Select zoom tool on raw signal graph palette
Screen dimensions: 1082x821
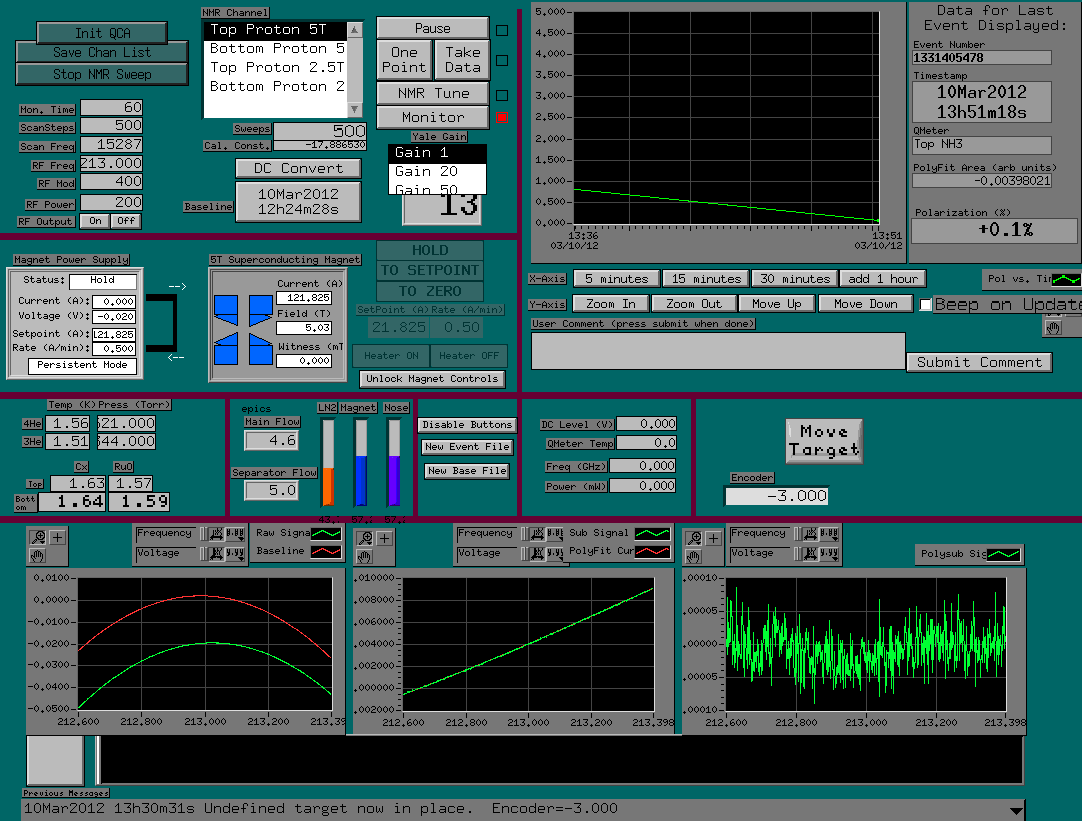click(38, 537)
